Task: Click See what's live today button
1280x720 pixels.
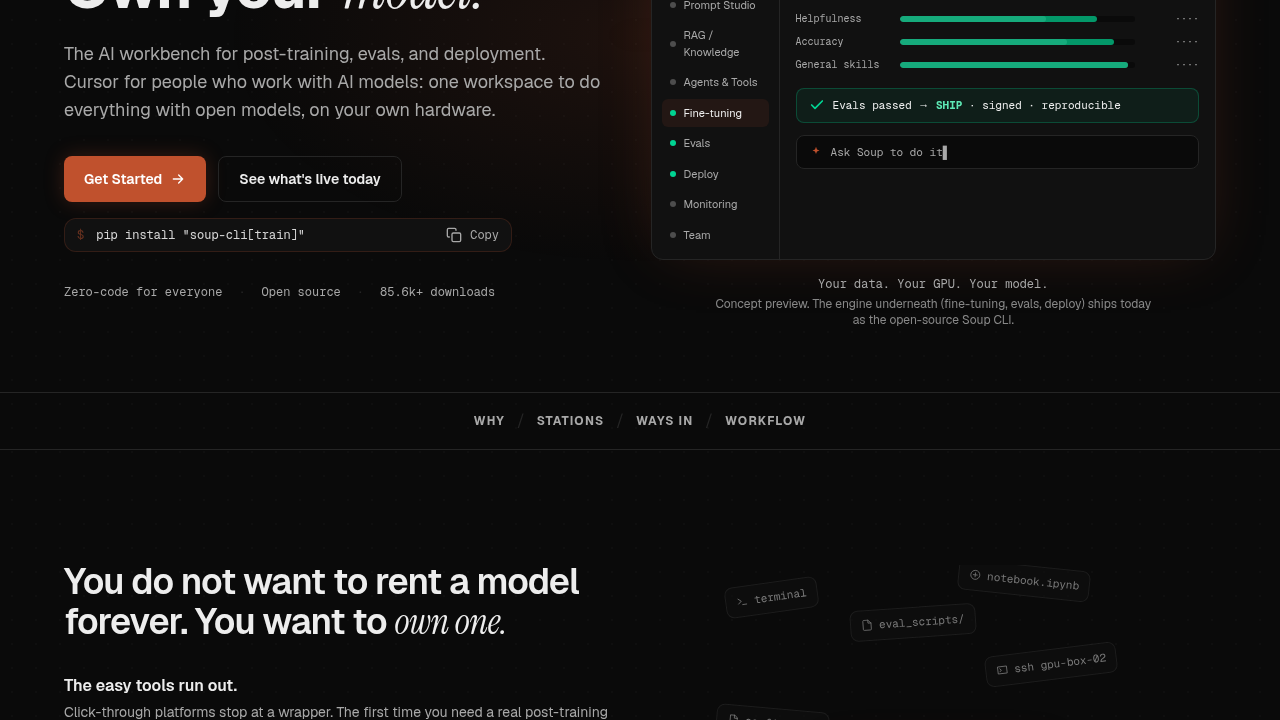Action: click(x=310, y=179)
